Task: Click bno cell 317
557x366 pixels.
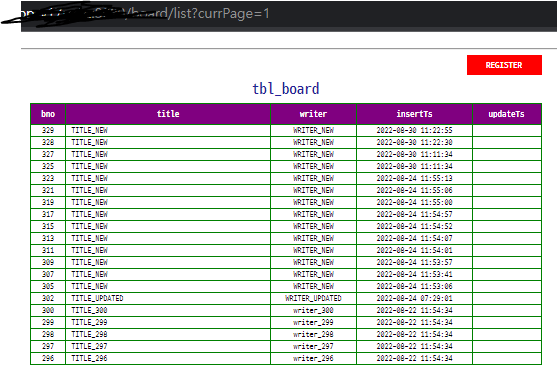Action: tap(48, 215)
